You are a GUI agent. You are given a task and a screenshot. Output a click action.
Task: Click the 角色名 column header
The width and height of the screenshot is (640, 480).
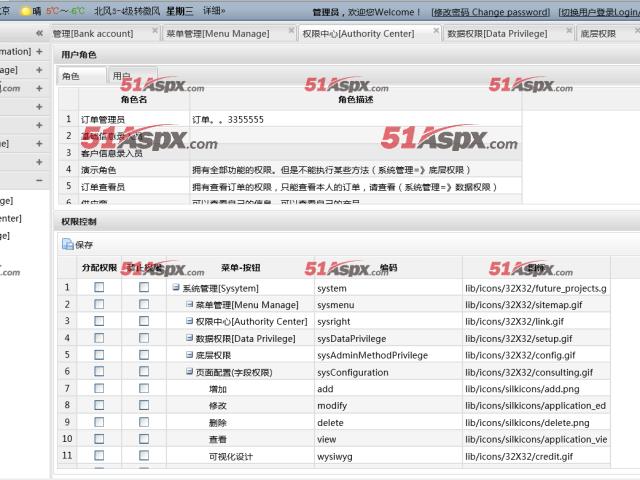click(x=134, y=99)
